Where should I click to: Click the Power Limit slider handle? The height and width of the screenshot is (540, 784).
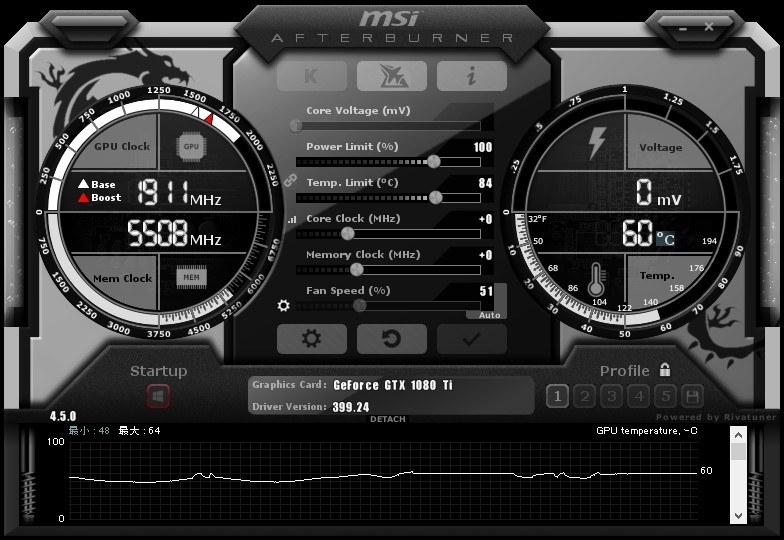point(434,162)
